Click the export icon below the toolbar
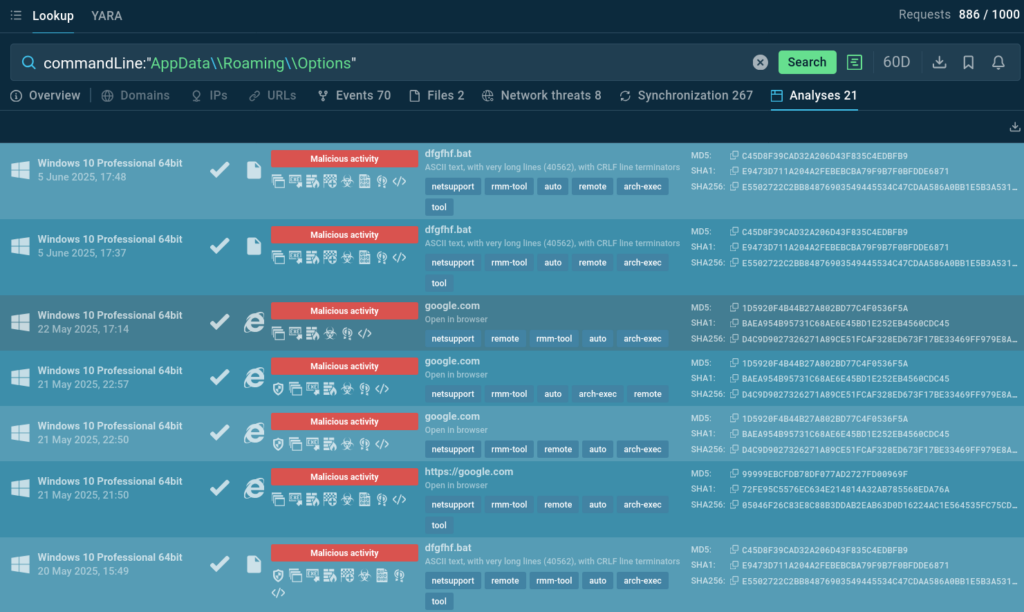The width and height of the screenshot is (1024, 612). tap(1015, 127)
